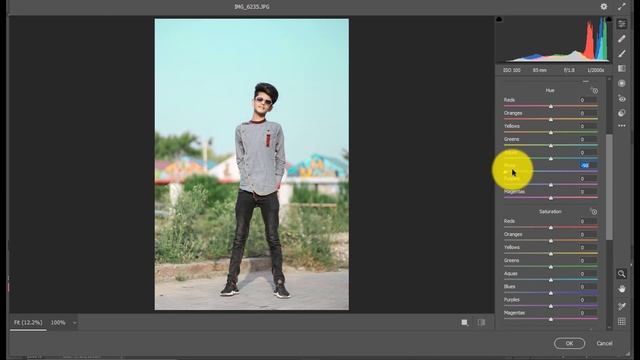Toggle the Color Sampler overlay tool
640x360 pixels.
[x=622, y=306]
